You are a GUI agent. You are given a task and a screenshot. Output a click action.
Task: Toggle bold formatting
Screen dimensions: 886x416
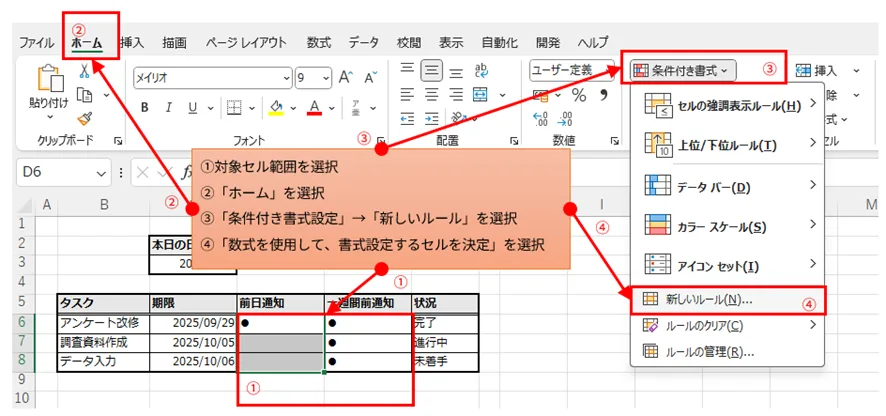point(145,108)
